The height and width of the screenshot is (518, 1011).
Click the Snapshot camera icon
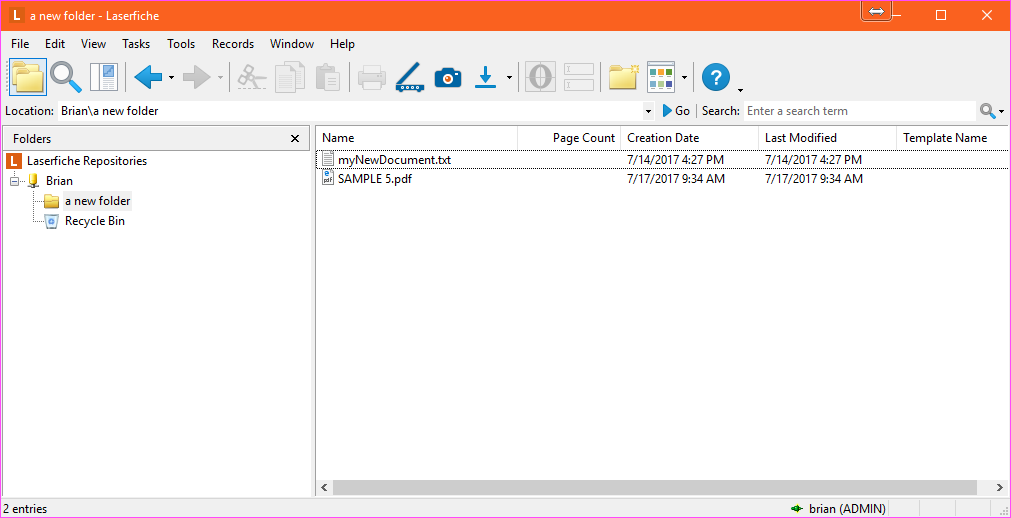448,77
